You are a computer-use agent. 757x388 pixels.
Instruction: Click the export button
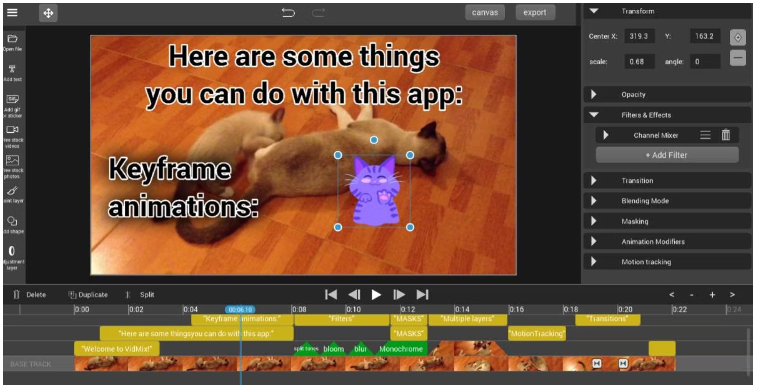pos(535,13)
